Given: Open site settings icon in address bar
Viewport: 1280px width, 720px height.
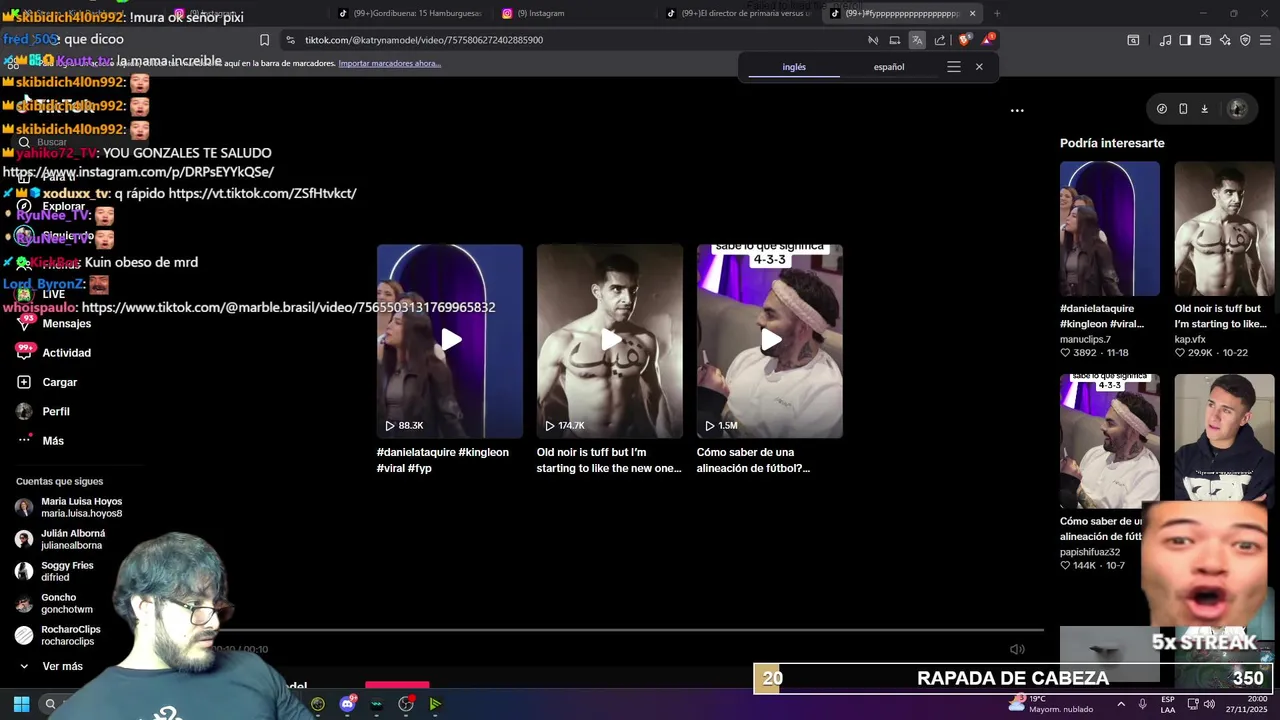Looking at the screenshot, I should [x=290, y=40].
